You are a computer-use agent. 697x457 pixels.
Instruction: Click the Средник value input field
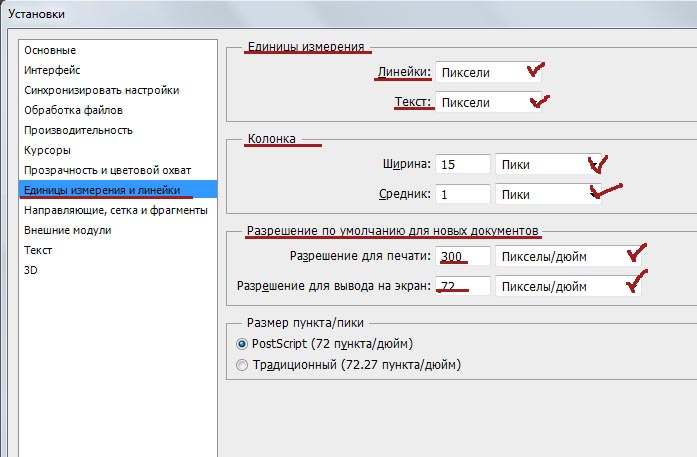tap(463, 193)
